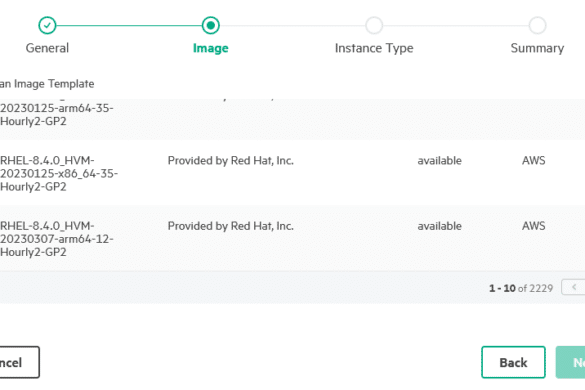Select the Summary step label
585x390 pixels.
click(x=538, y=48)
